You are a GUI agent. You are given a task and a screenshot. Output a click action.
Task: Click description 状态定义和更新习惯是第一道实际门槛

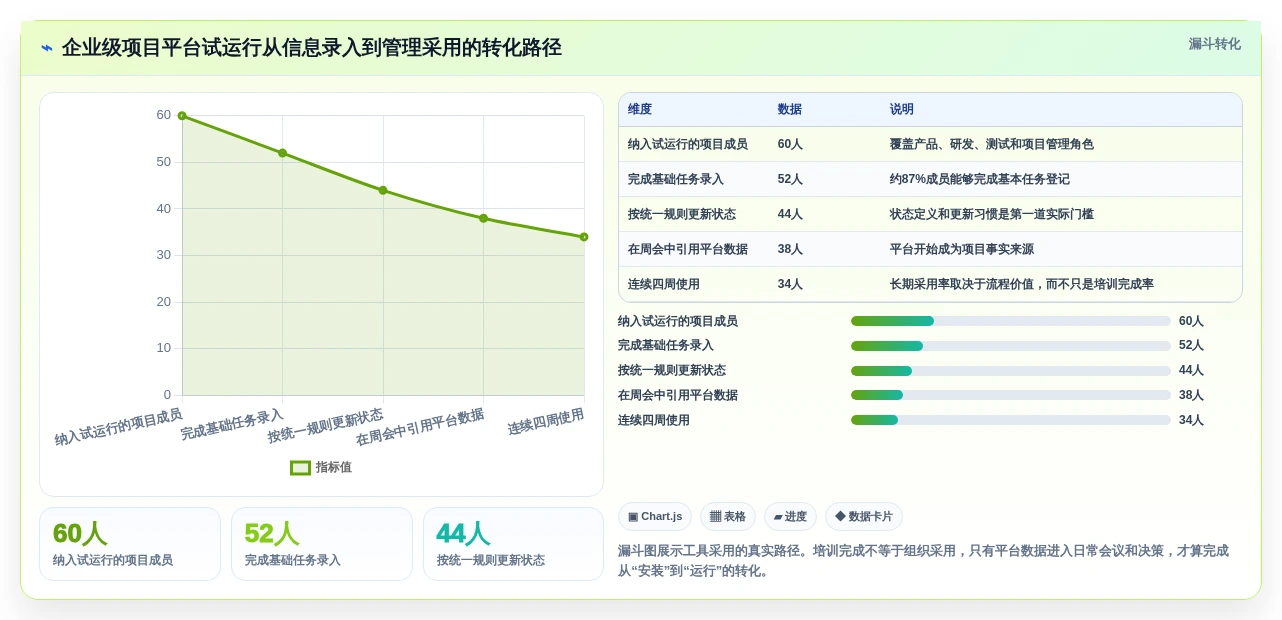pyautogui.click(x=992, y=214)
